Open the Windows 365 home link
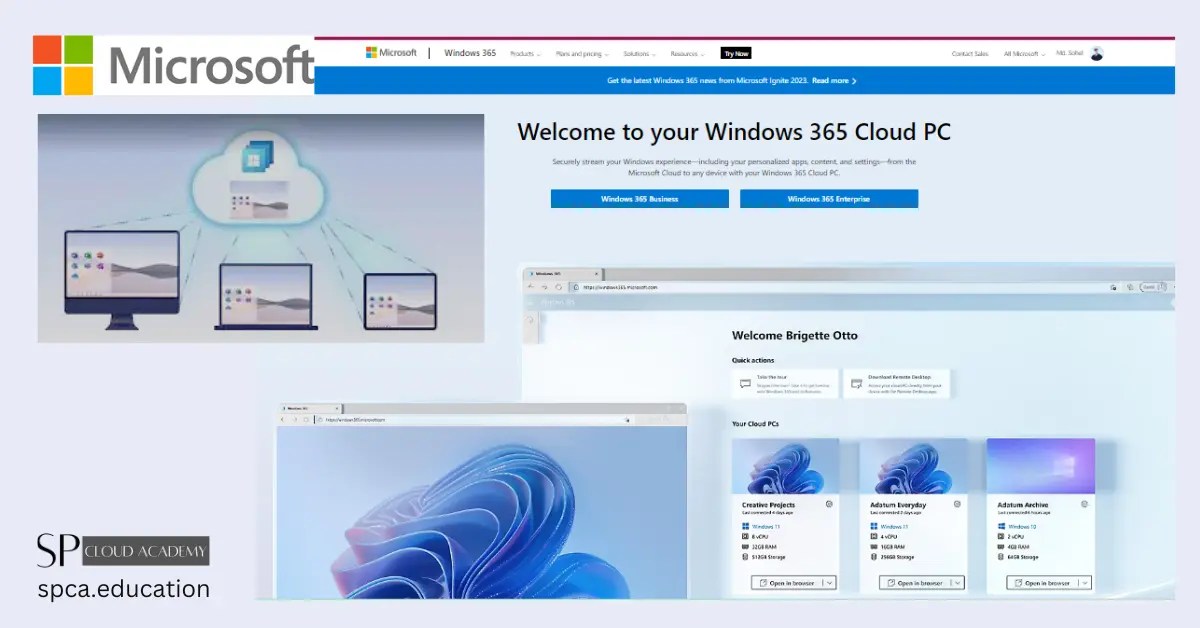The height and width of the screenshot is (628, 1200). click(x=470, y=53)
